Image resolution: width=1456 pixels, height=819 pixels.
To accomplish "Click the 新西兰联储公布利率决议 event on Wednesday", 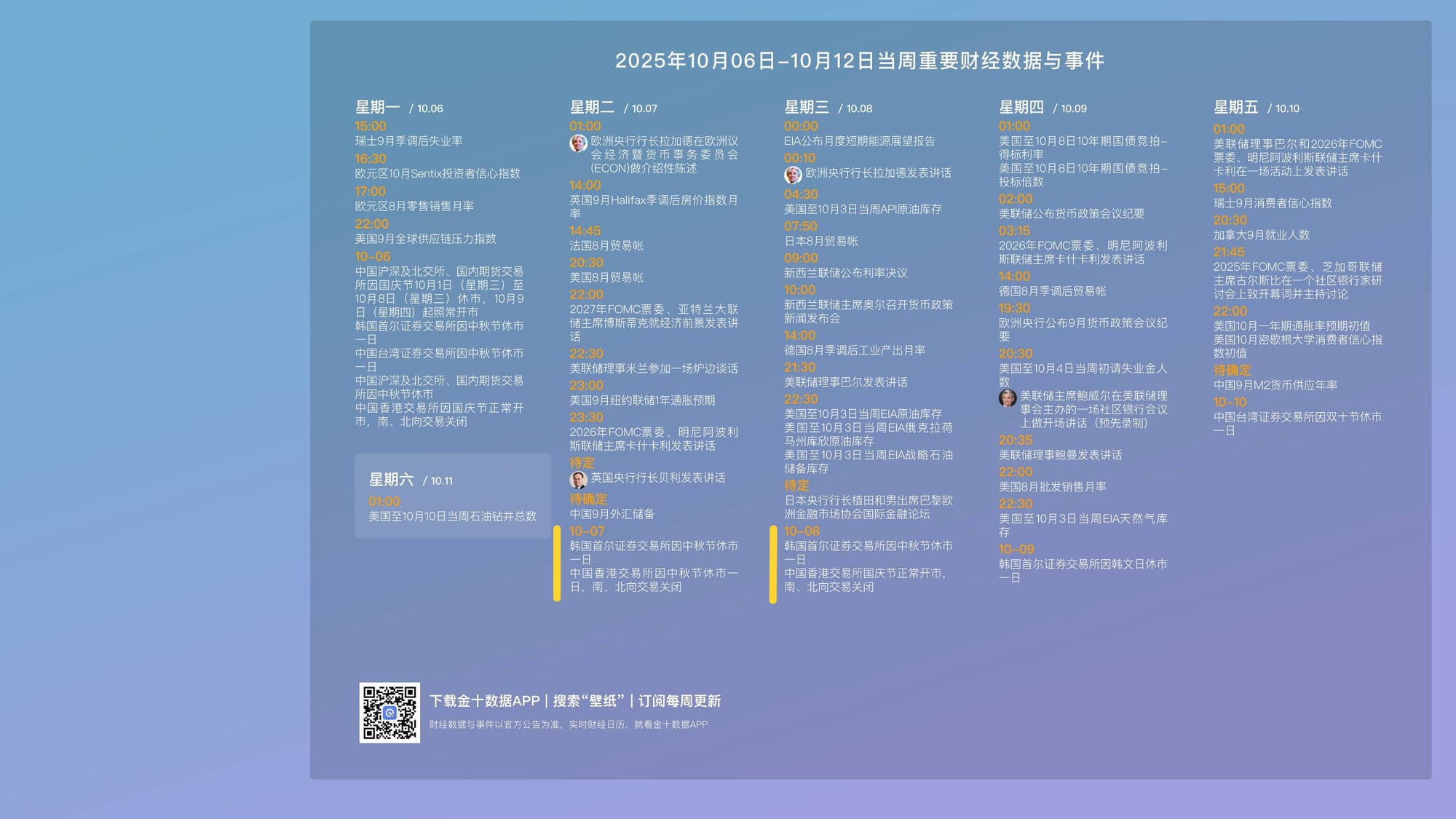I will point(845,273).
